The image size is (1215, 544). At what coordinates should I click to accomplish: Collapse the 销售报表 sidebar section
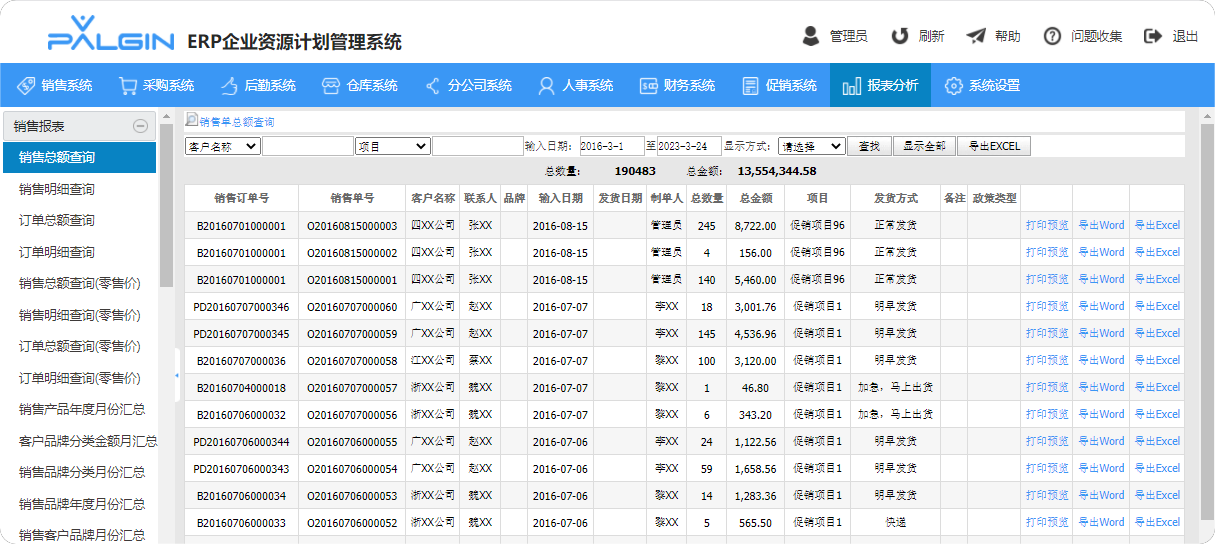pos(141,126)
